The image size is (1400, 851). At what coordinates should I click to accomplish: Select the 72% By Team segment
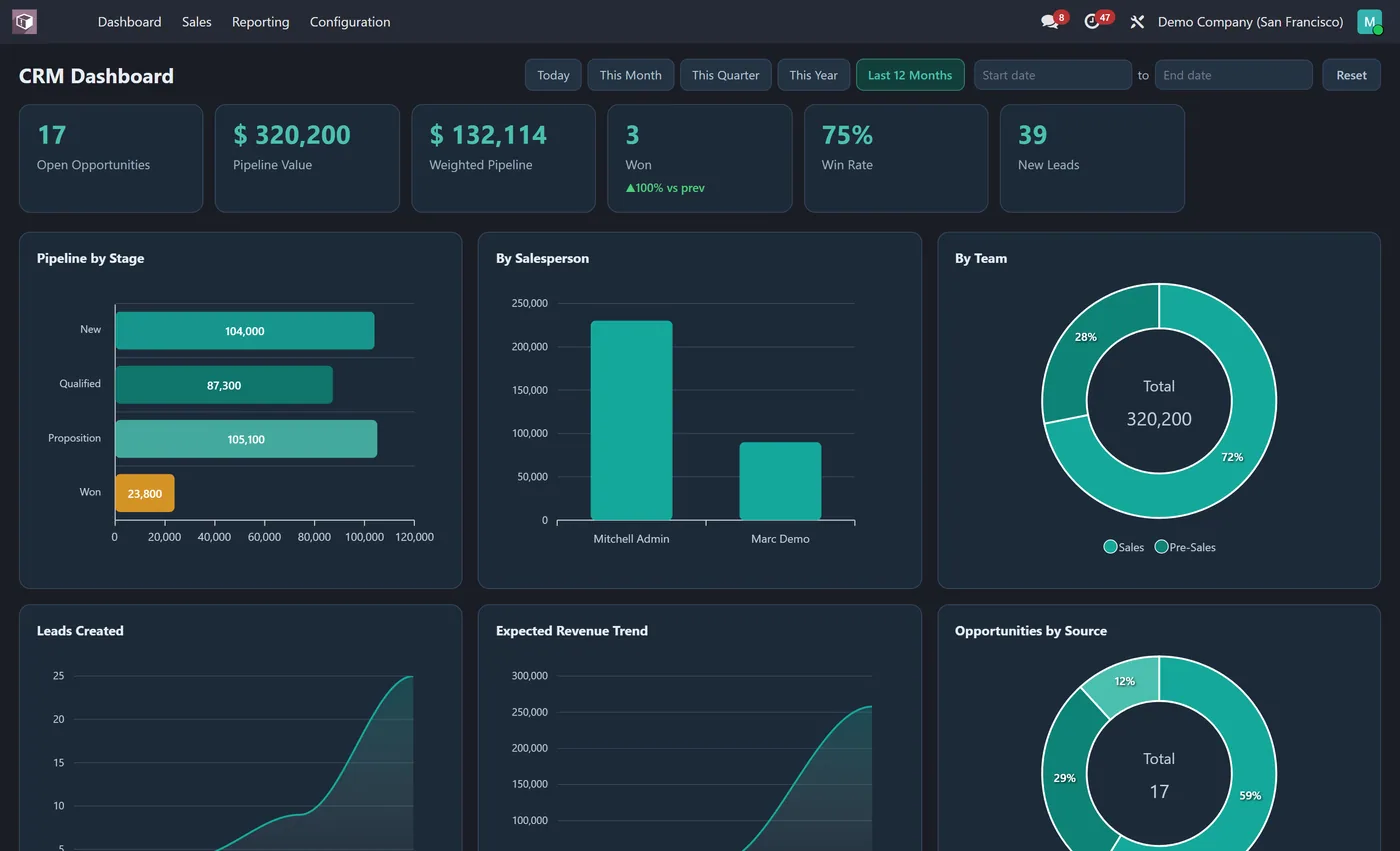point(1232,457)
